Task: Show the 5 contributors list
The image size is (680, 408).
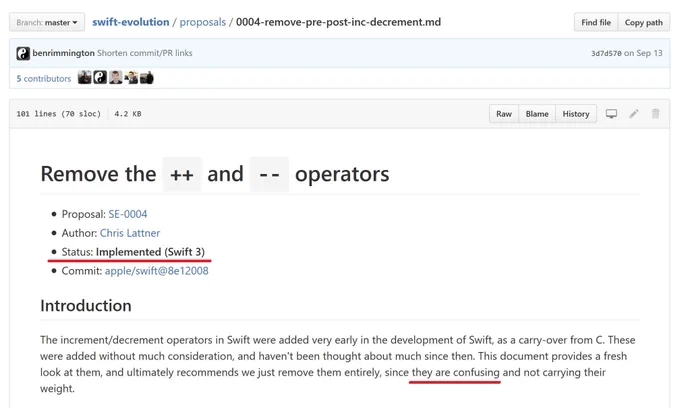Action: [43, 78]
